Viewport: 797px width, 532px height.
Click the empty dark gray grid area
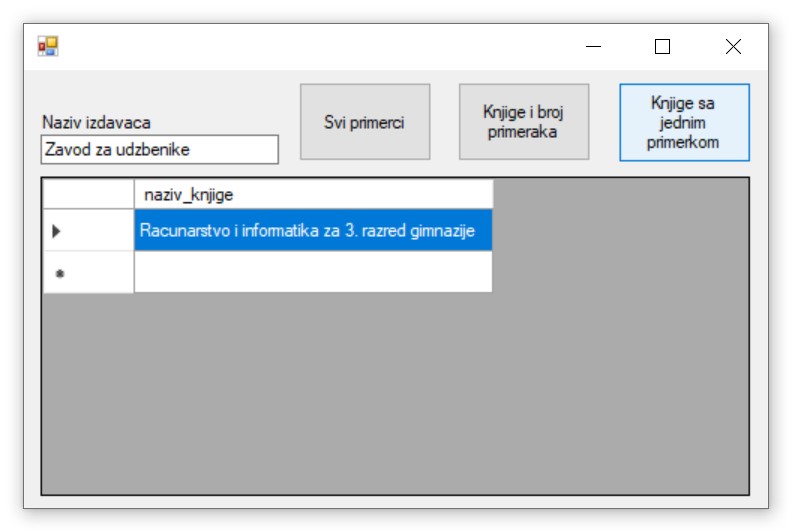[500, 400]
